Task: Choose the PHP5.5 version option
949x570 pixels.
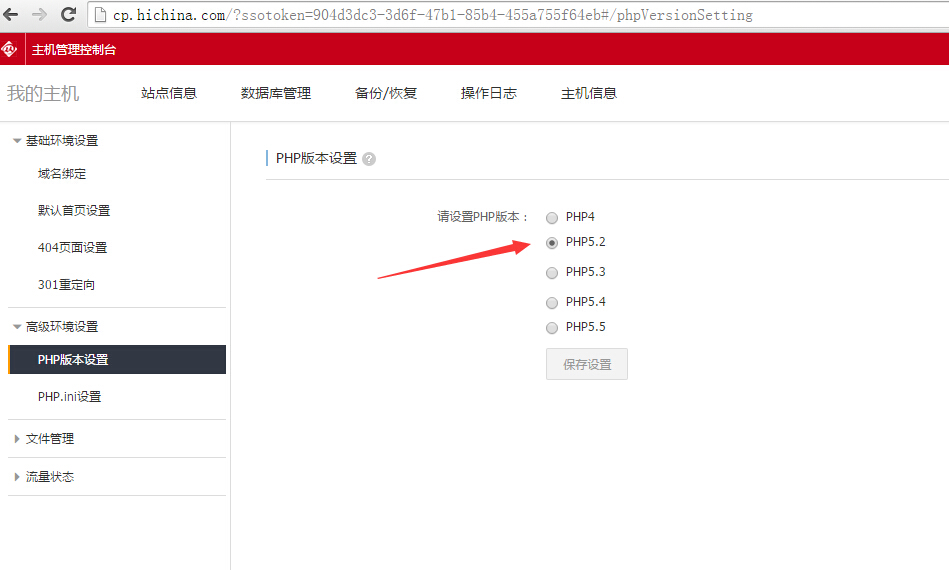Action: point(552,327)
